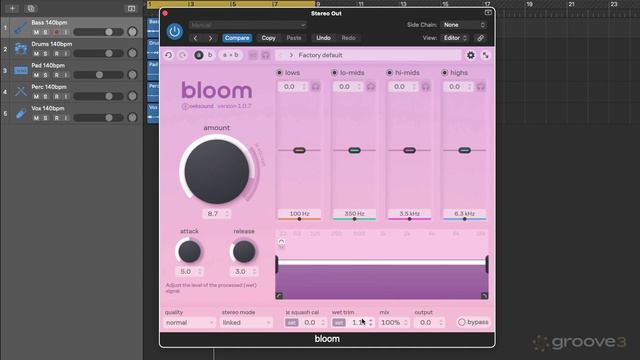Viewport: 640px width, 360px height.
Task: Solo the Drums 140bpm track
Action: click(46, 53)
